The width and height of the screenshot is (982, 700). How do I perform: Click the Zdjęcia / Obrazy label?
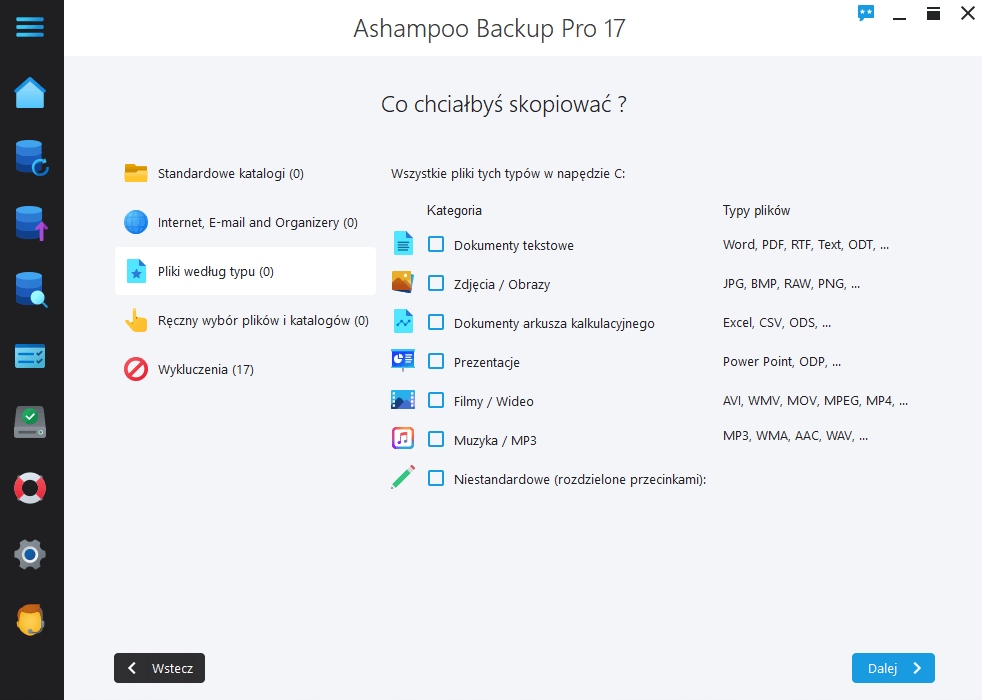(502, 284)
